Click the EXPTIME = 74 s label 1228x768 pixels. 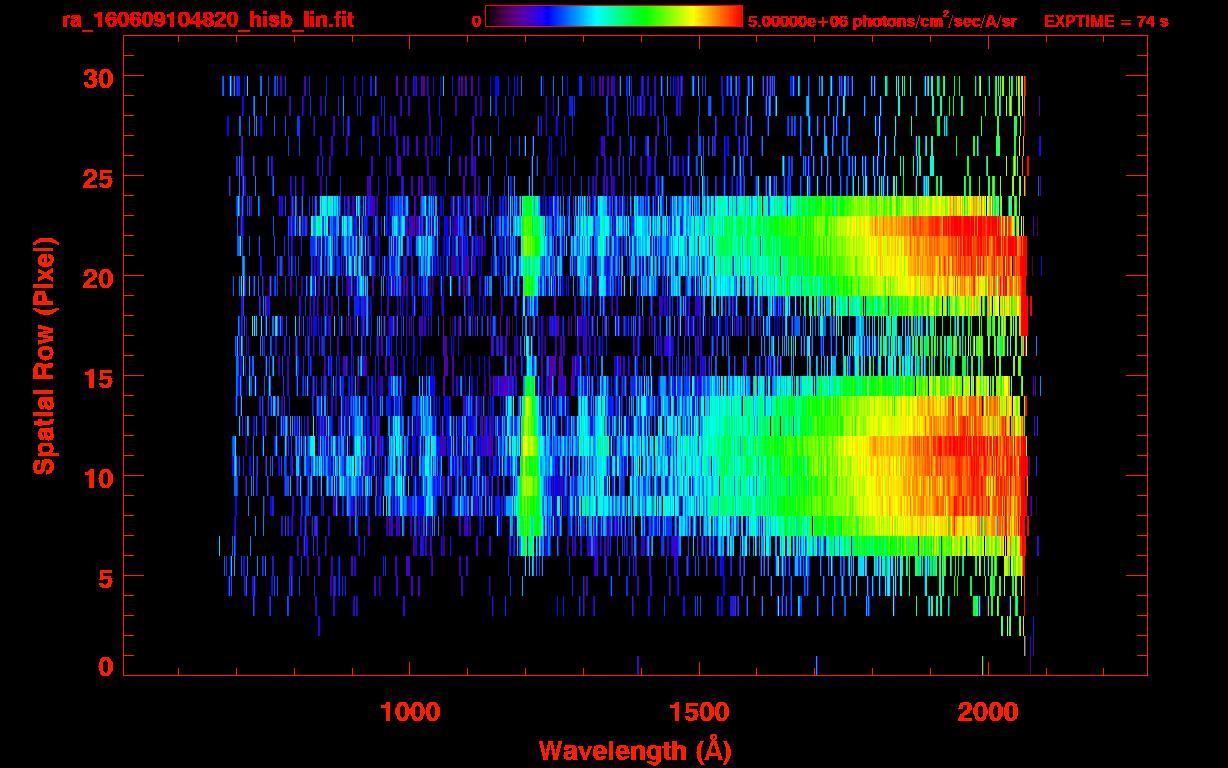[1105, 21]
